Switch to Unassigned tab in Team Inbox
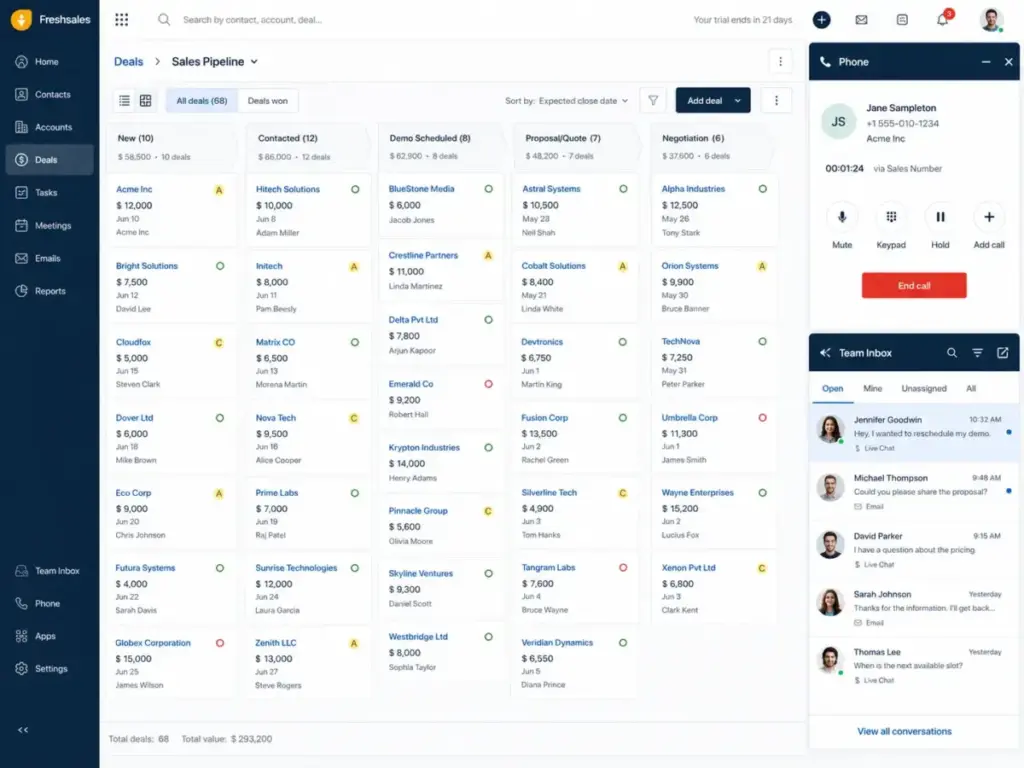The image size is (1024, 768). (923, 388)
